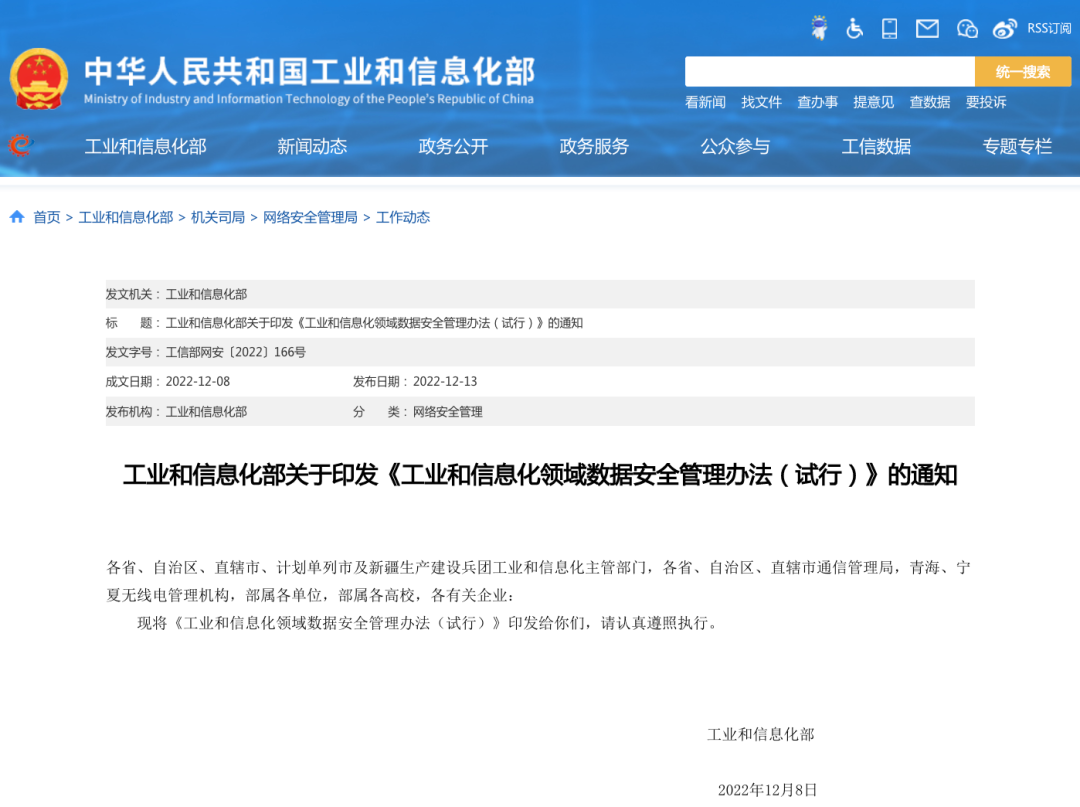Click inside the search input box
The width and height of the screenshot is (1080, 807).
point(830,71)
